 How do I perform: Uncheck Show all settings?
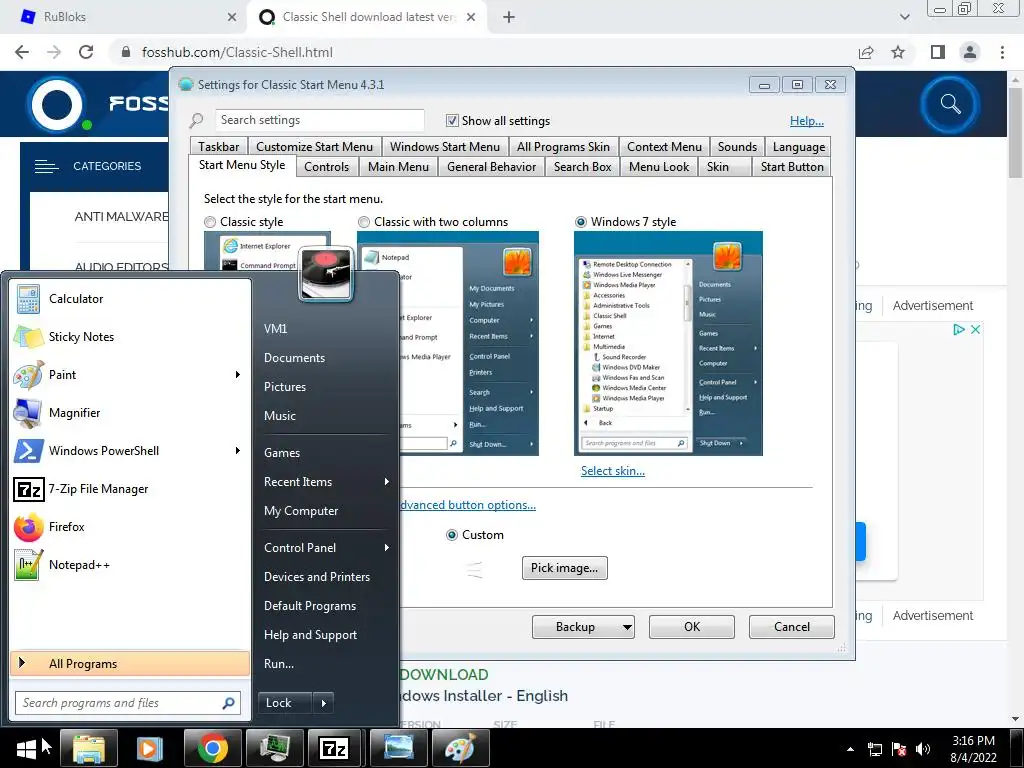pos(451,121)
